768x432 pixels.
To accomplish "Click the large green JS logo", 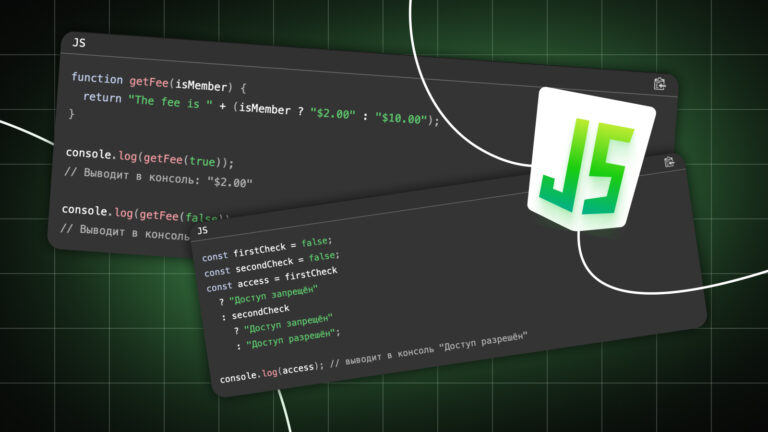I will [x=591, y=159].
